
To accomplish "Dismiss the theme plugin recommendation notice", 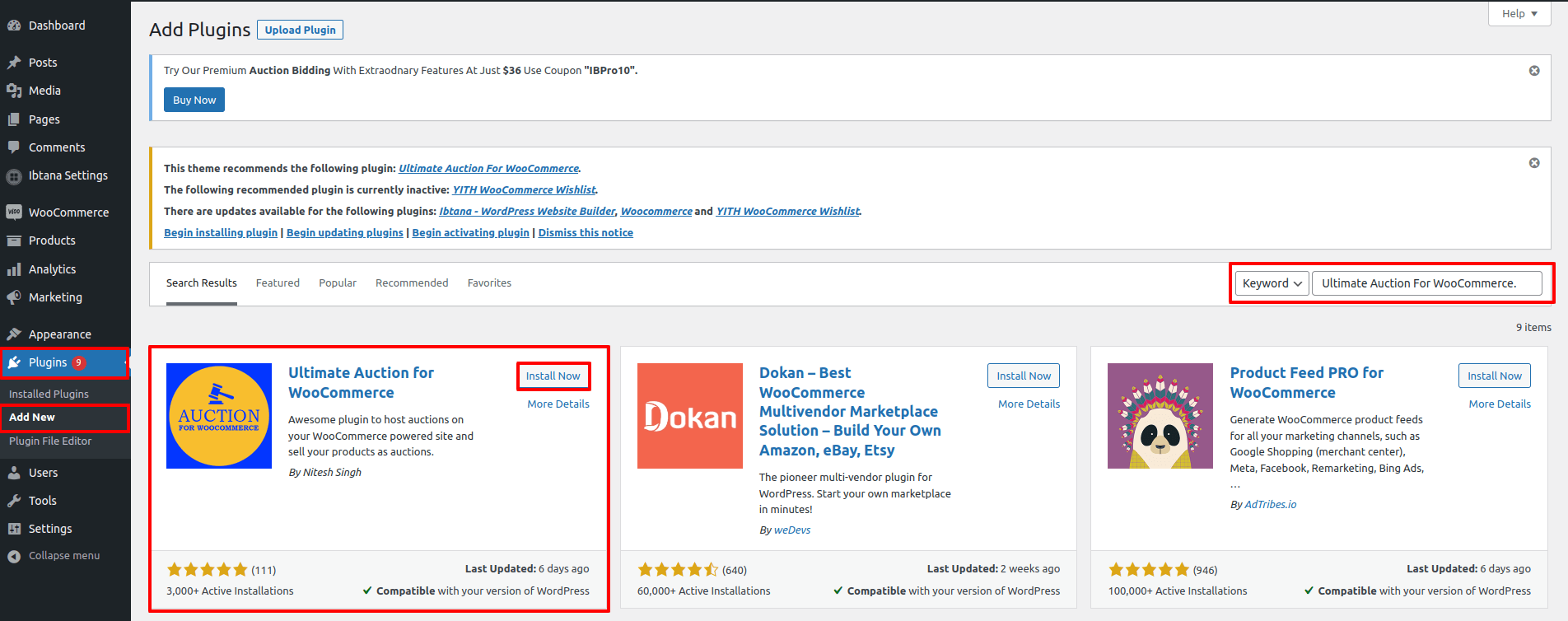I will [1534, 163].
